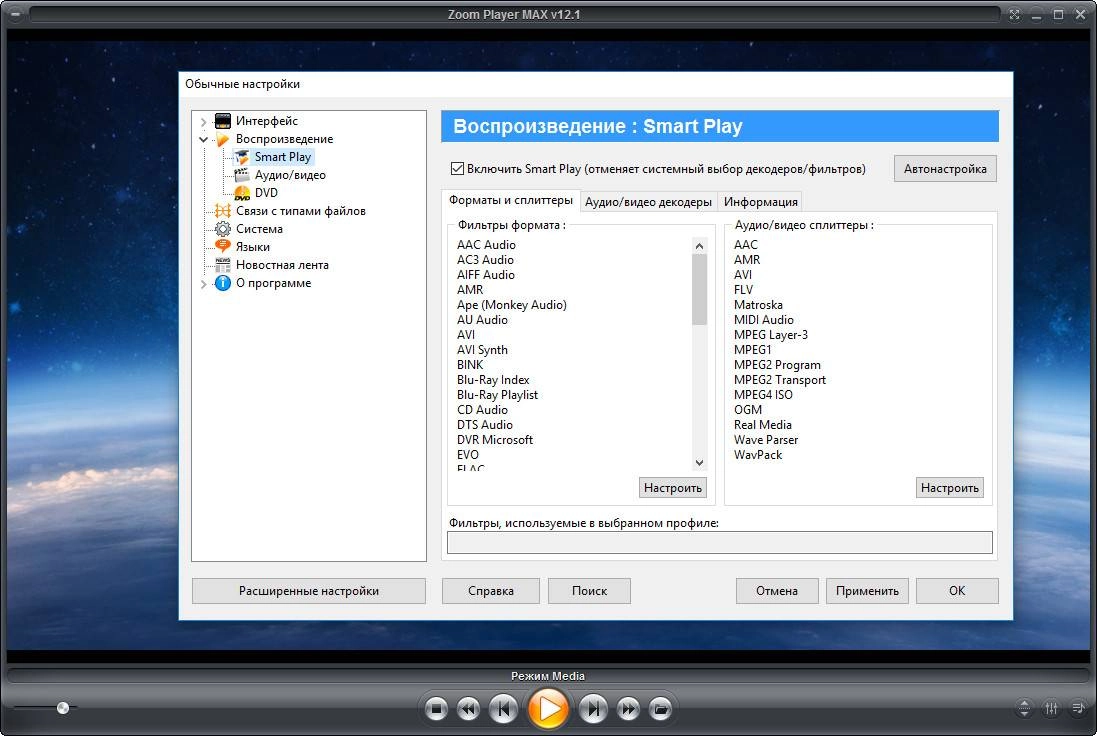Screen dimensions: 1097x736
Task: Click Настроить under format filters
Action: 672,488
